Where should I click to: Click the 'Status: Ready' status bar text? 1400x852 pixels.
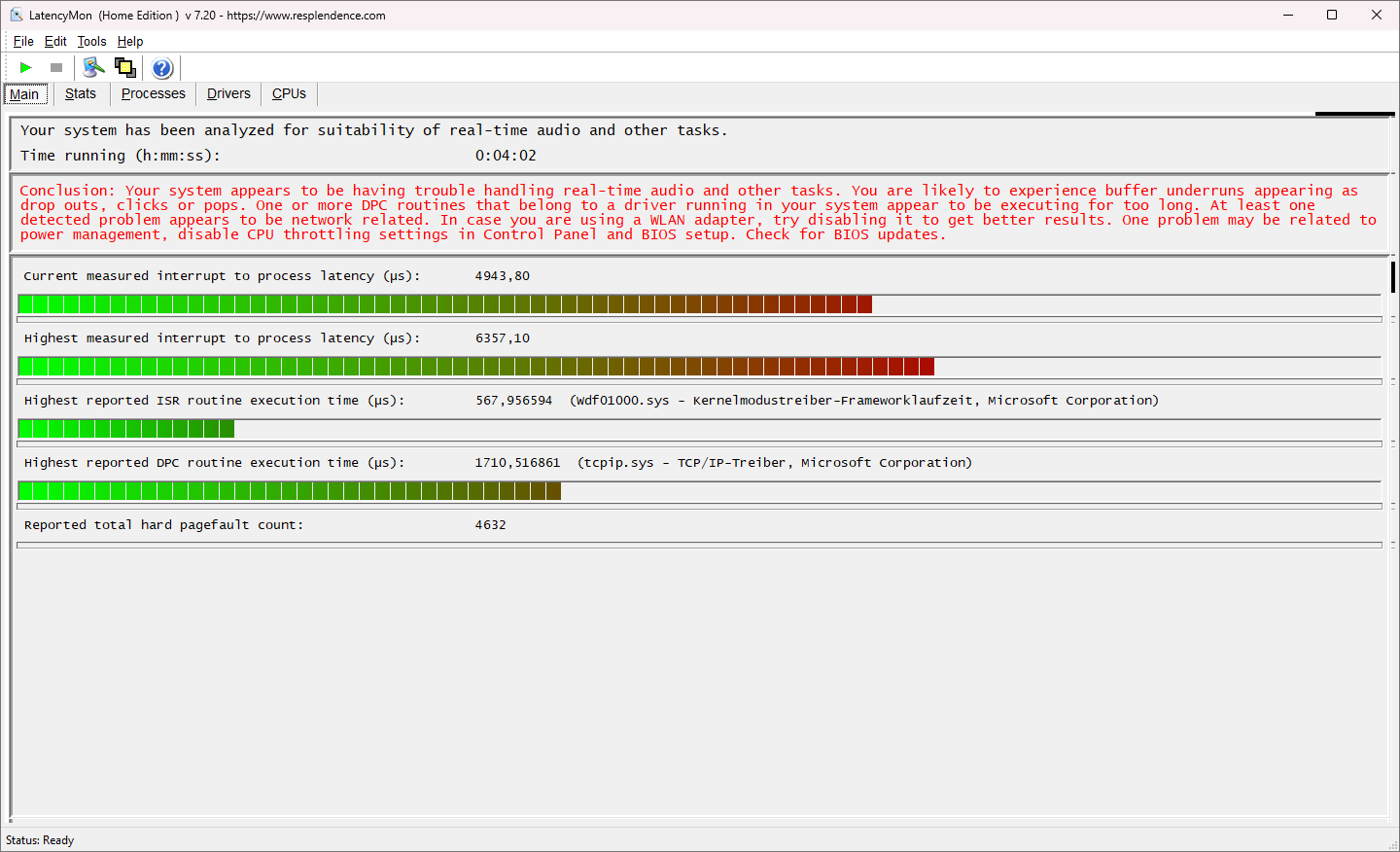coord(40,840)
